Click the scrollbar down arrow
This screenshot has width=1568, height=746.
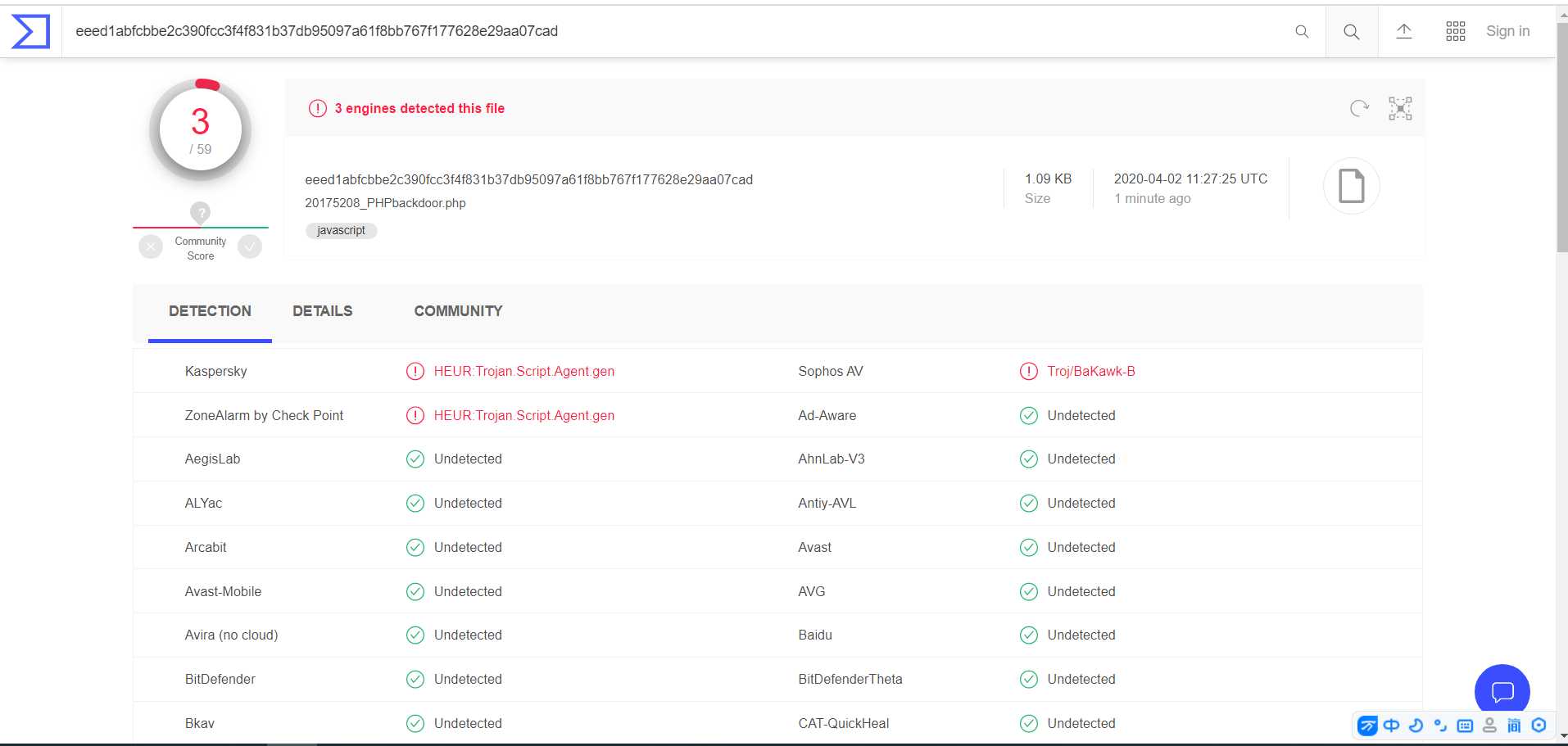(1561, 736)
